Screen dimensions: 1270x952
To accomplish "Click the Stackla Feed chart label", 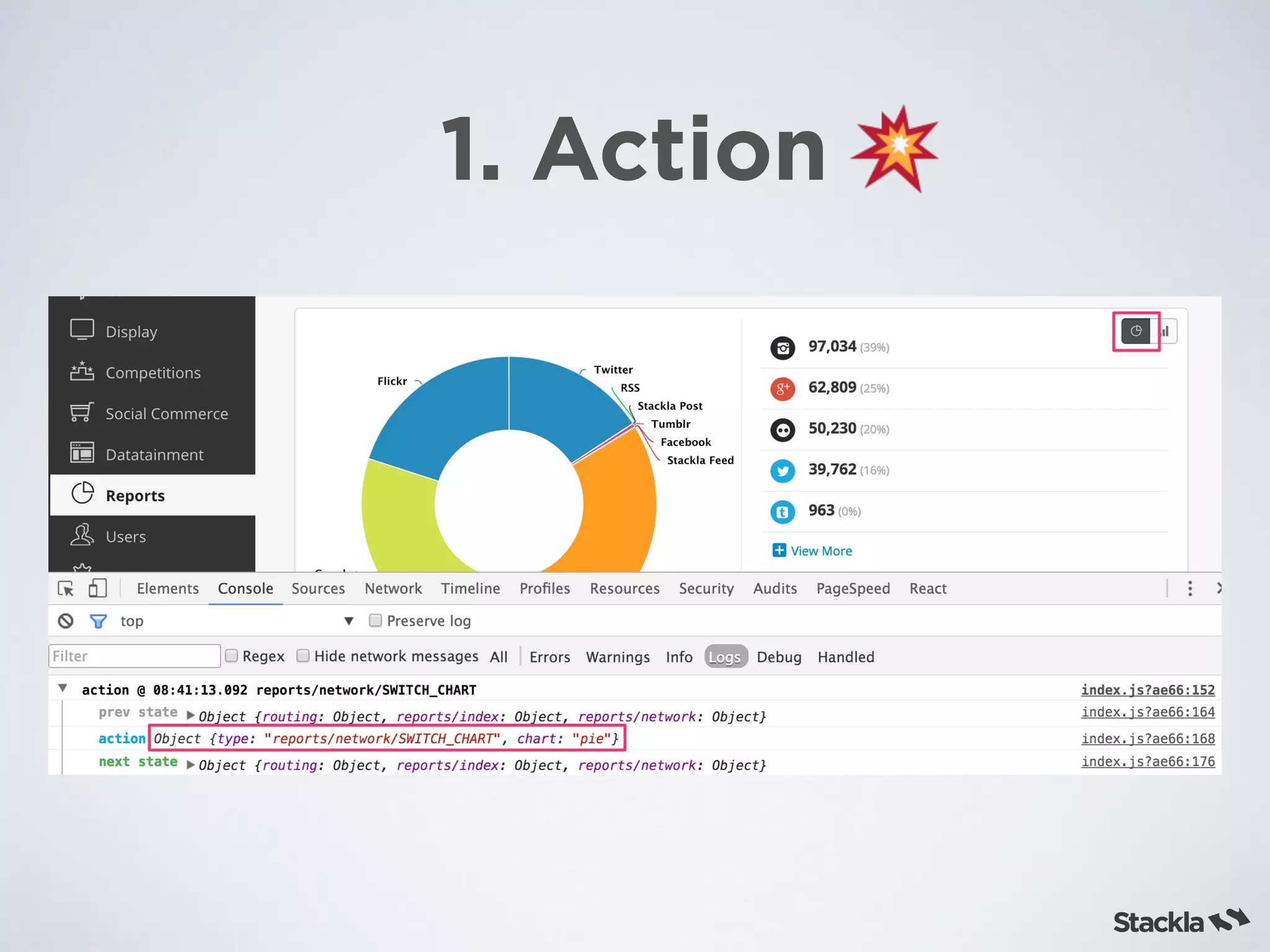I will click(x=700, y=460).
